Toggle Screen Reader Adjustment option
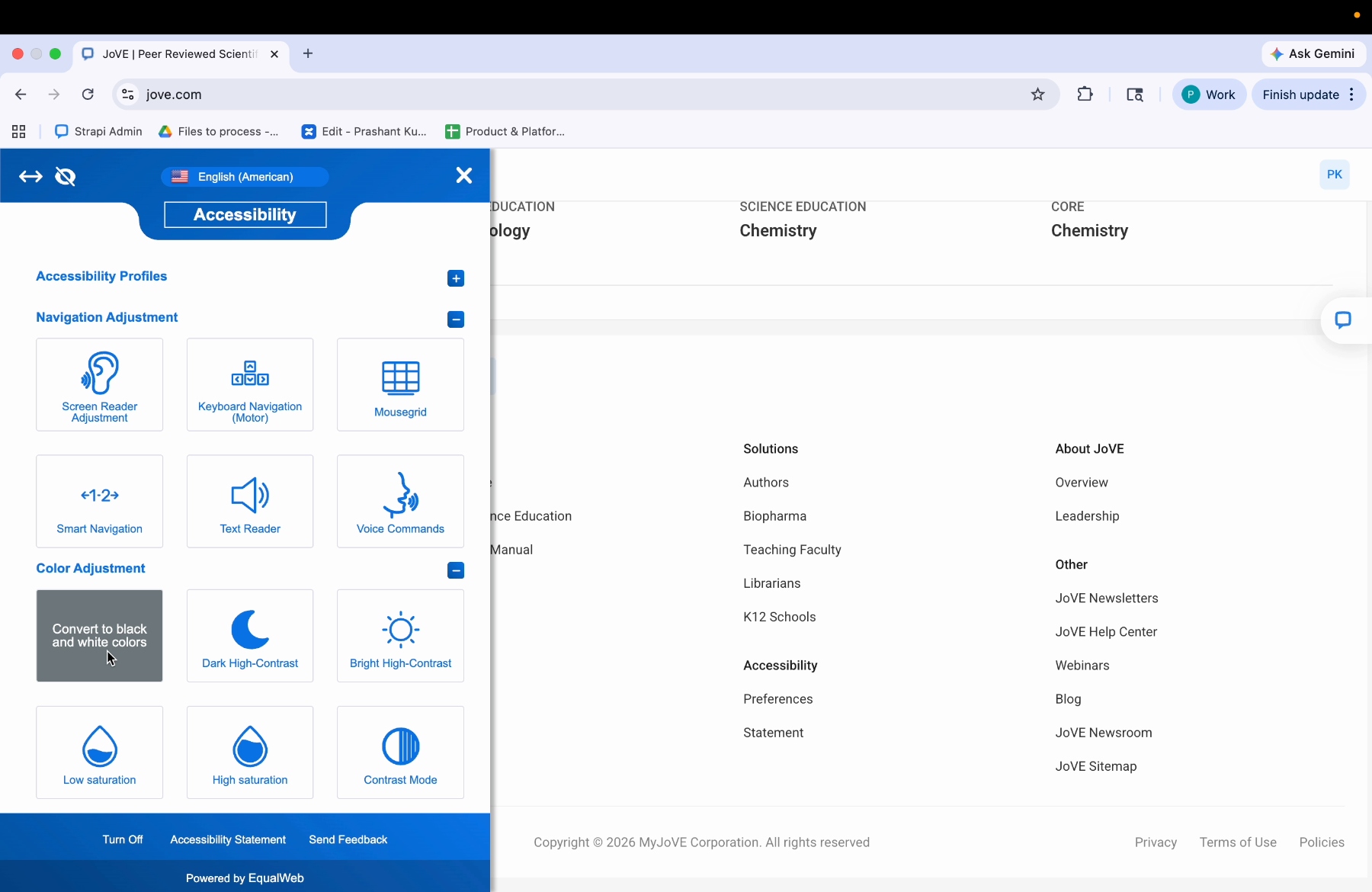The width and height of the screenshot is (1372, 892). click(99, 385)
